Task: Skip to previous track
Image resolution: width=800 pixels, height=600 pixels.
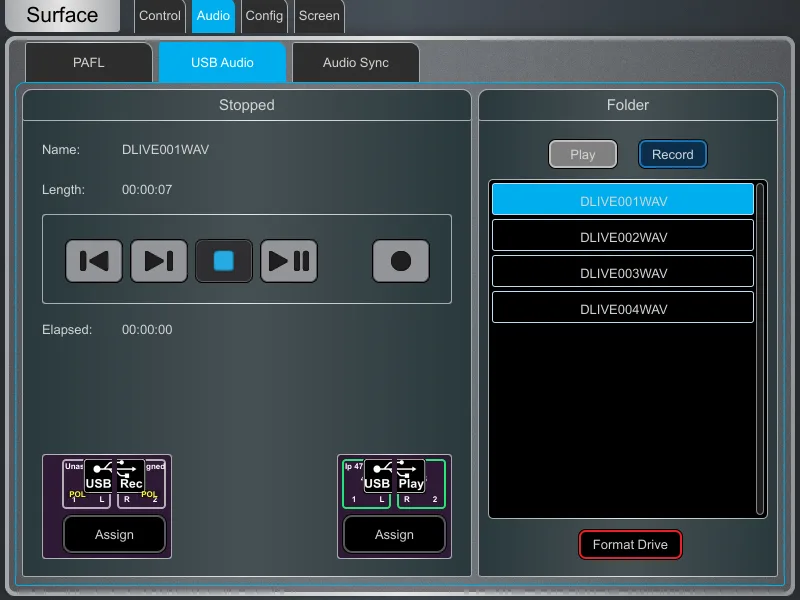Action: pyautogui.click(x=94, y=261)
